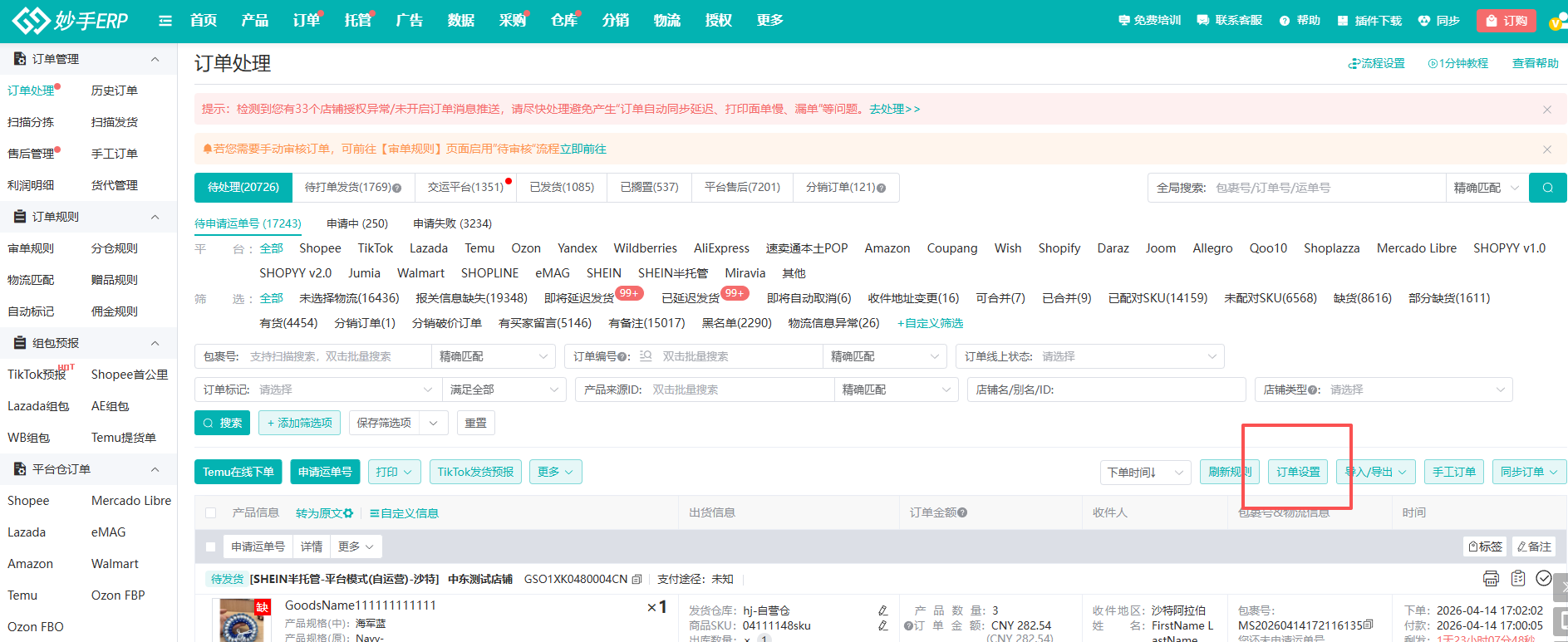The width and height of the screenshot is (1568, 642).
Task: Collapse the 订单管理 sidebar section
Action: pos(155,59)
